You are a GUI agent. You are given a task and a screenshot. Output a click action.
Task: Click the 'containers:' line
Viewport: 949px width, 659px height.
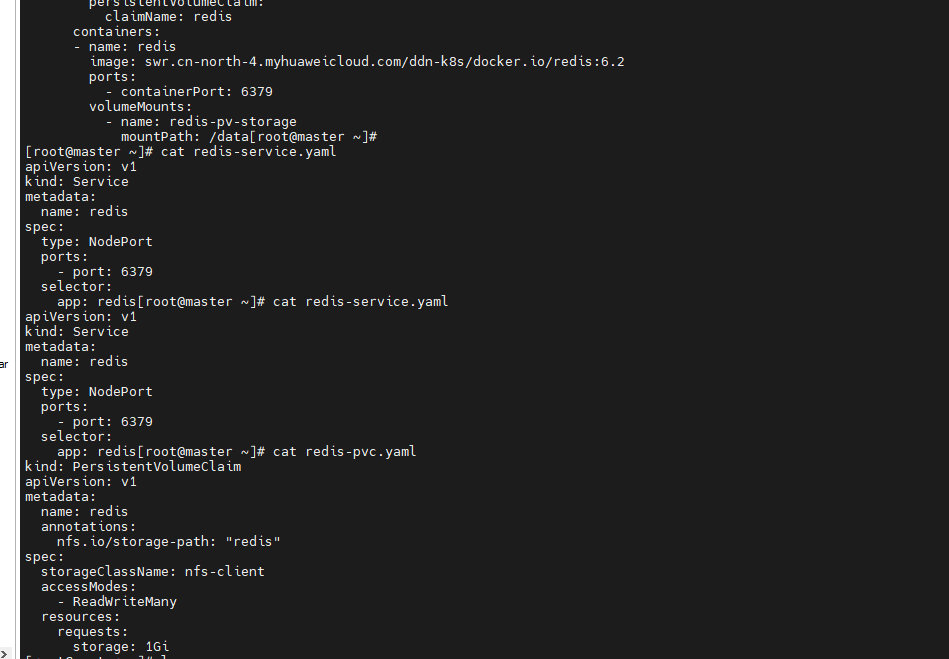116,32
